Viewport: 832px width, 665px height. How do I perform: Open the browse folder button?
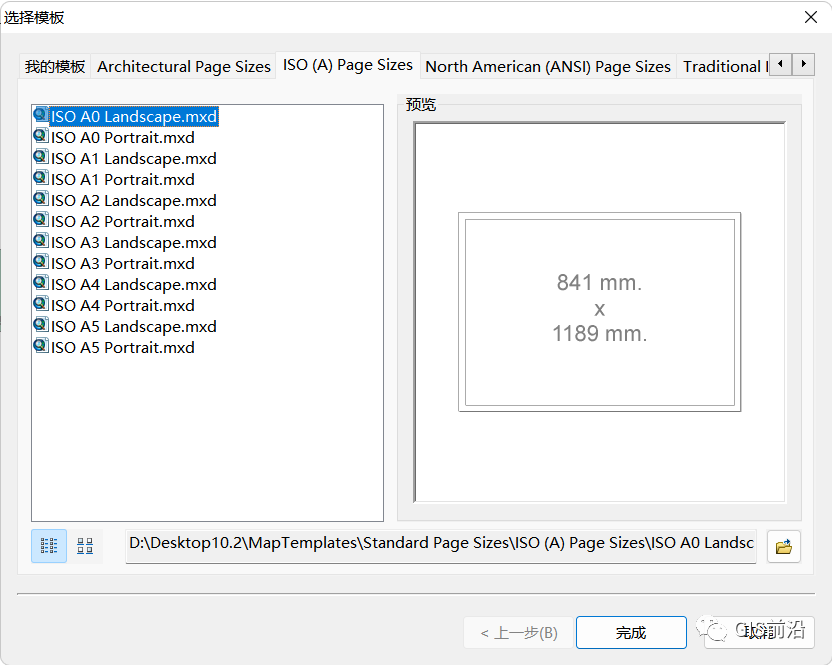(x=784, y=546)
